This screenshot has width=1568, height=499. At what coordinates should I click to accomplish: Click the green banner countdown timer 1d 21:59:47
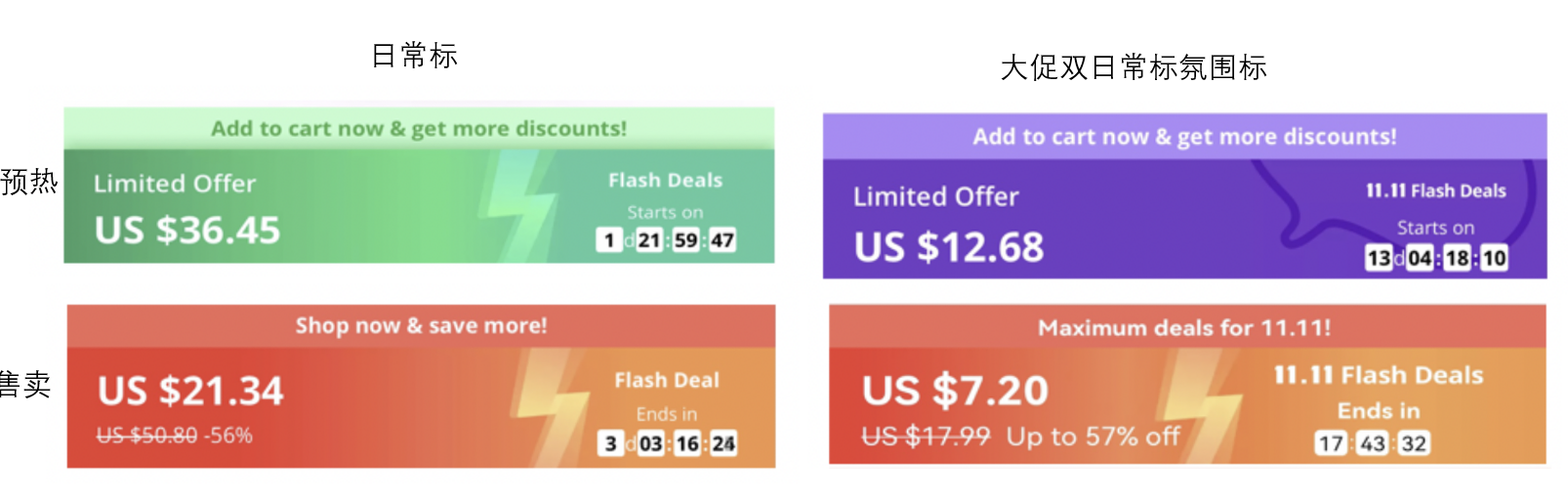click(666, 240)
